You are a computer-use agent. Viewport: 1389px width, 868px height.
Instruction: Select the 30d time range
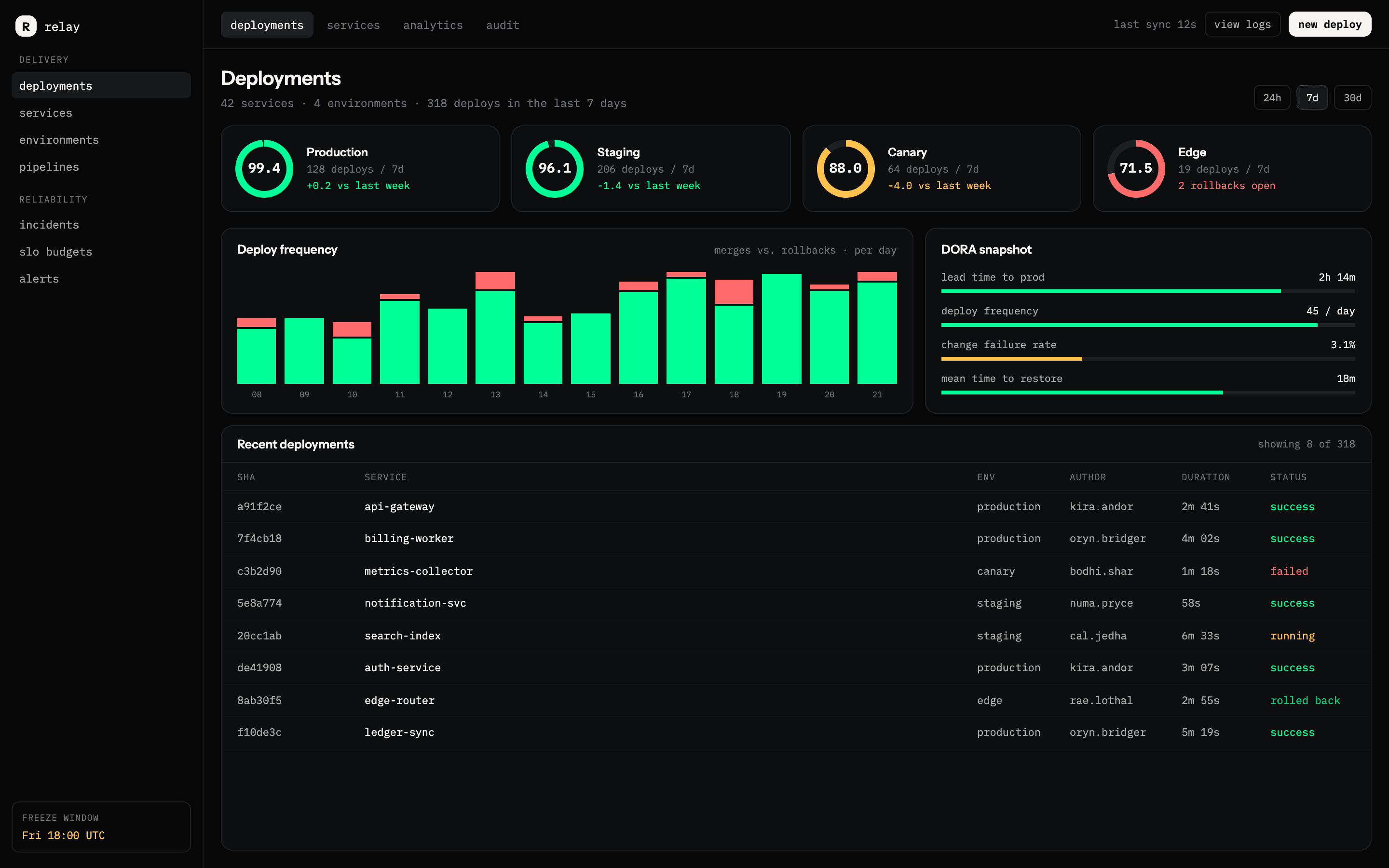click(x=1352, y=97)
